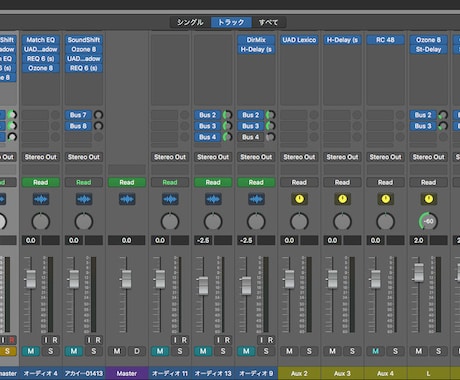Open H-Delay plugin on Aux 3
The image size is (460, 380).
click(x=342, y=40)
